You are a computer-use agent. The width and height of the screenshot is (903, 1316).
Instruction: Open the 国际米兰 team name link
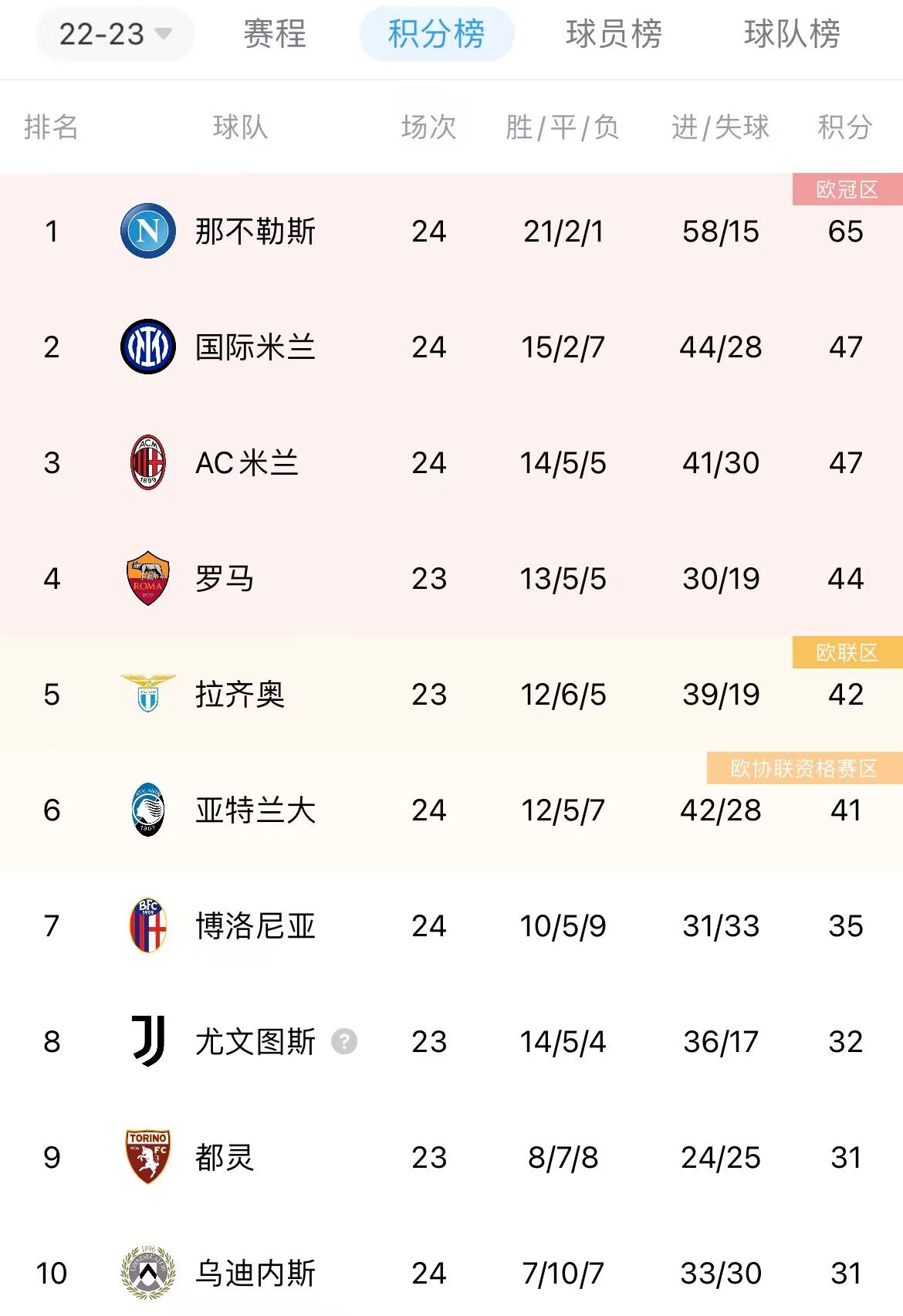coord(255,347)
